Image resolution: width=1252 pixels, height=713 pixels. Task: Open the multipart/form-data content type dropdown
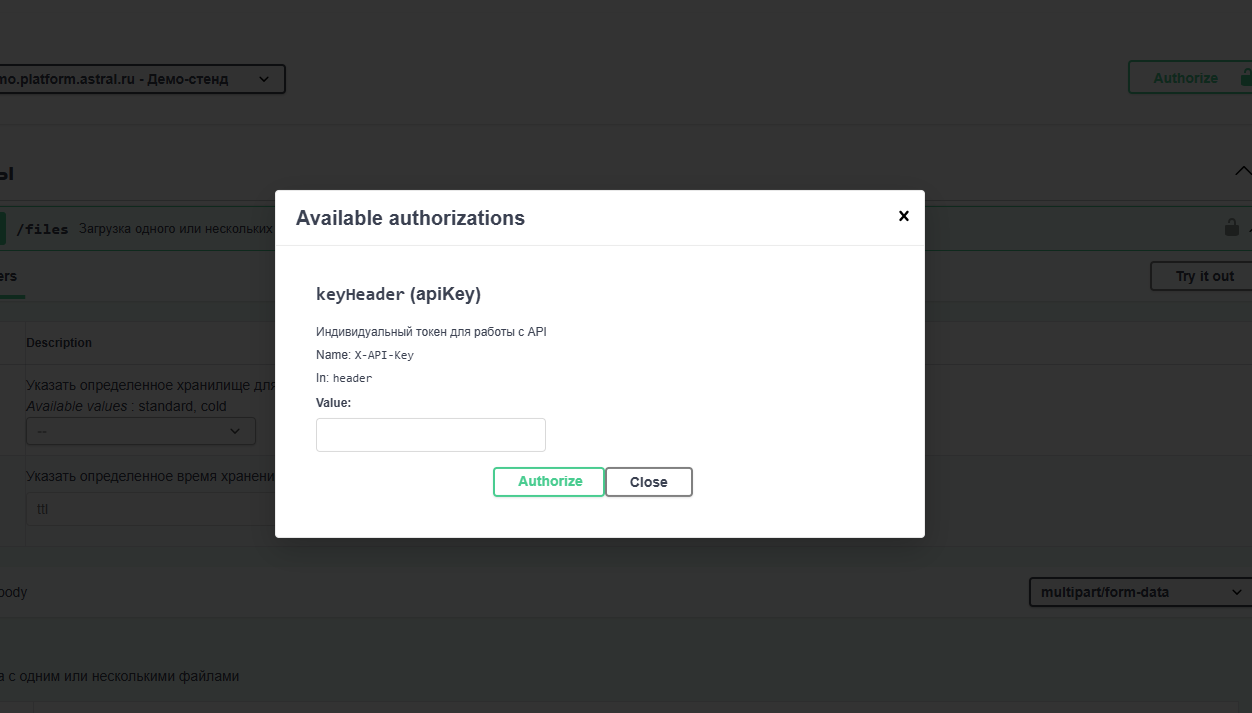point(1140,592)
